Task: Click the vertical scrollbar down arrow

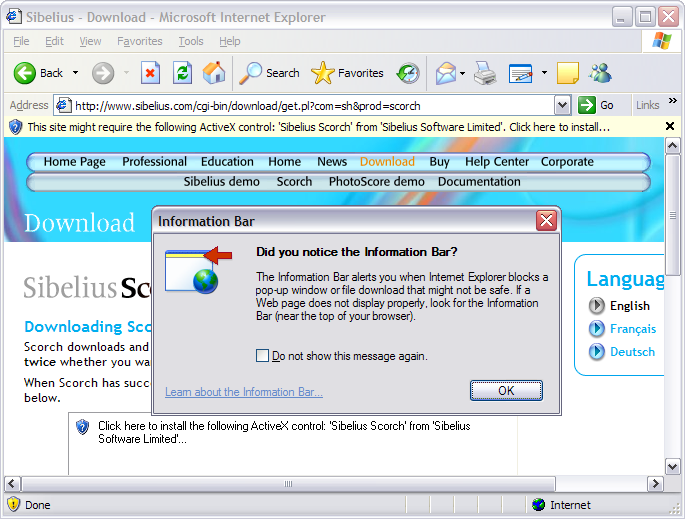Action: [672, 466]
